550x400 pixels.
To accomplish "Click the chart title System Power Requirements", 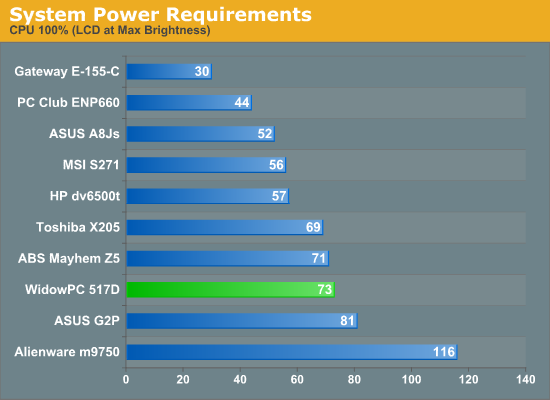I will [160, 15].
